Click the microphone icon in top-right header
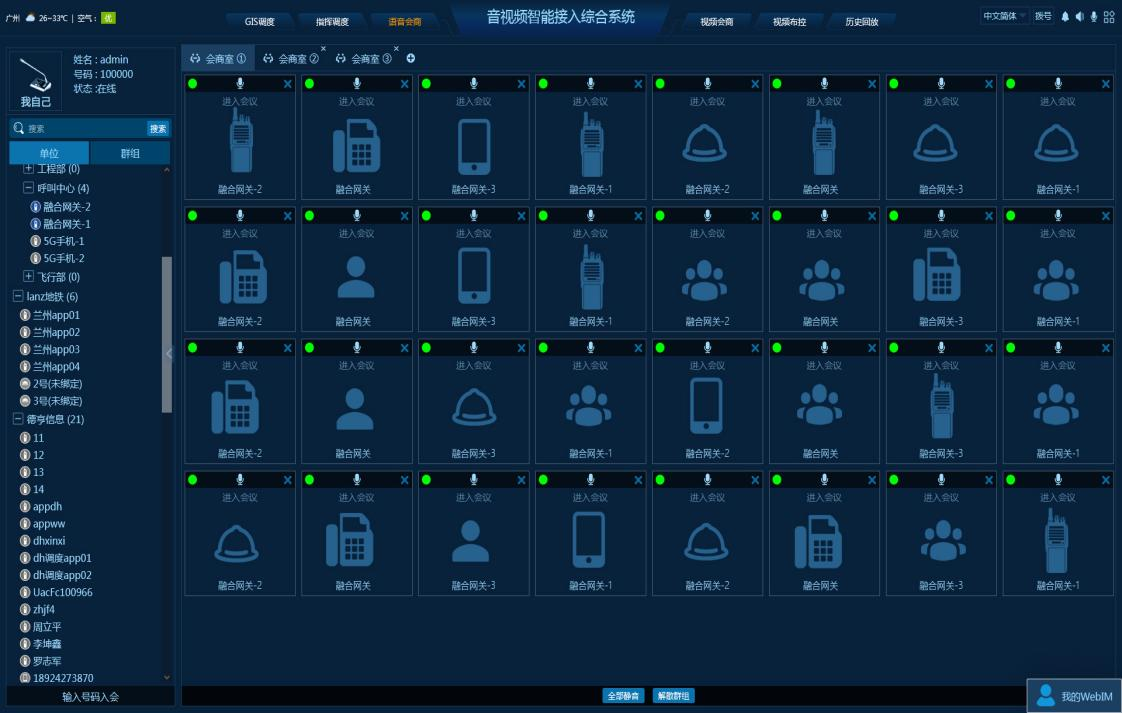The image size is (1122, 713). click(1093, 17)
